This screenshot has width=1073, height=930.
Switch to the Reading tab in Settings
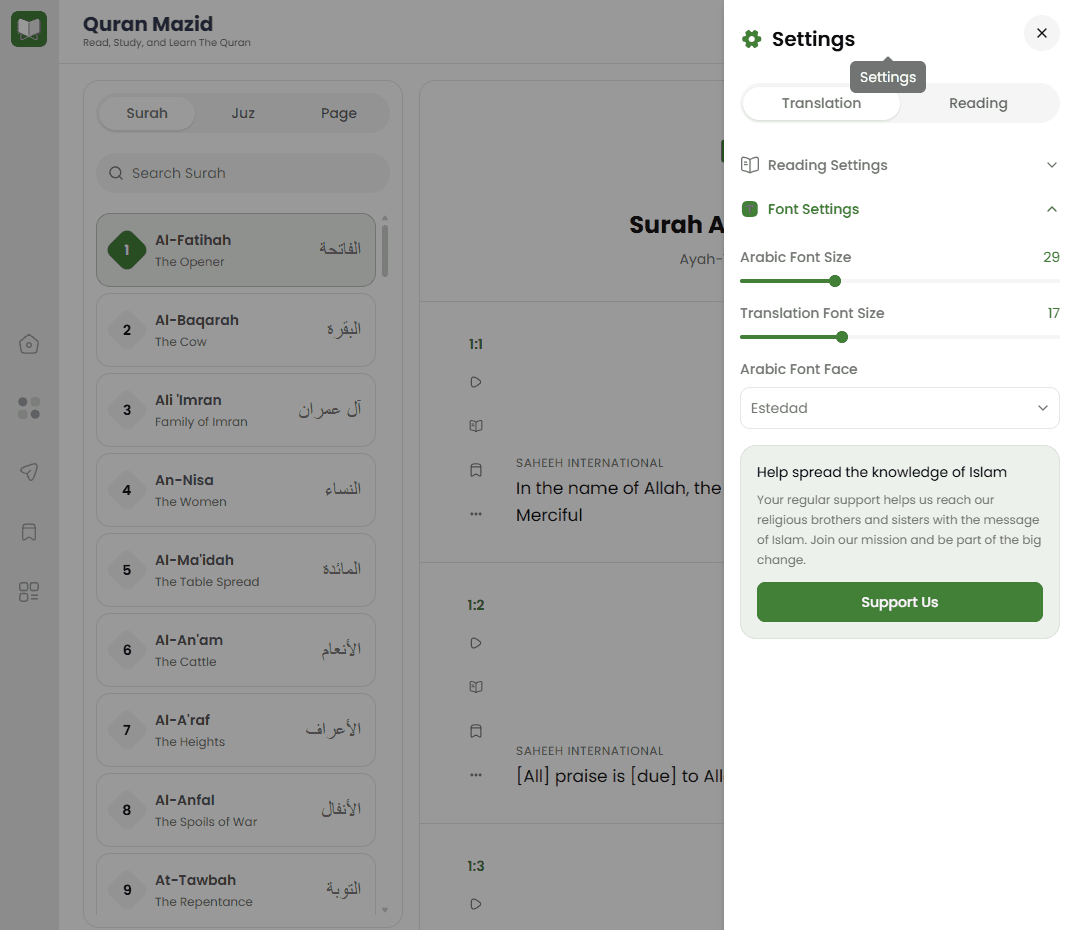coord(978,103)
